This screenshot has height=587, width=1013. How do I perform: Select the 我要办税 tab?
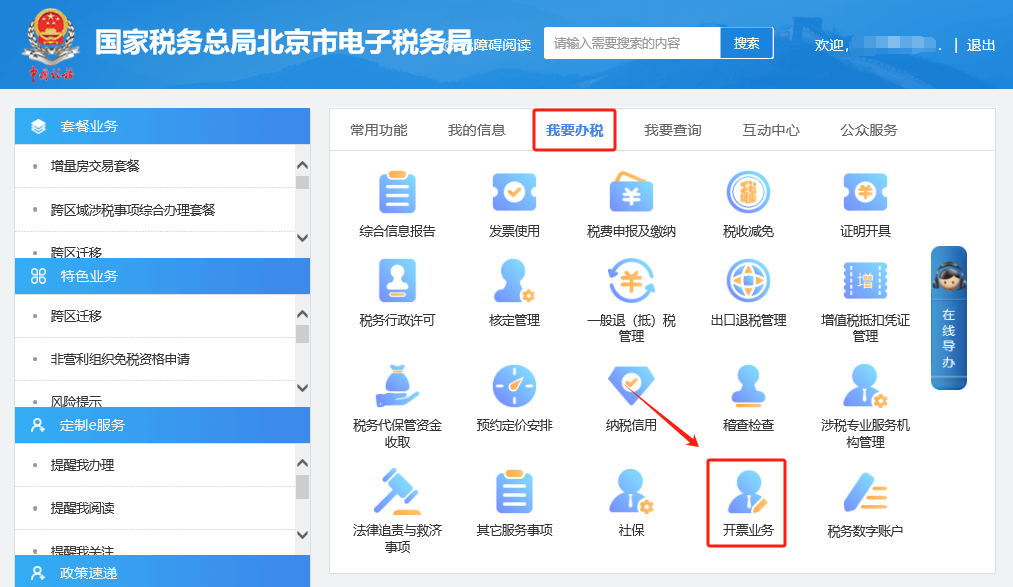point(574,130)
